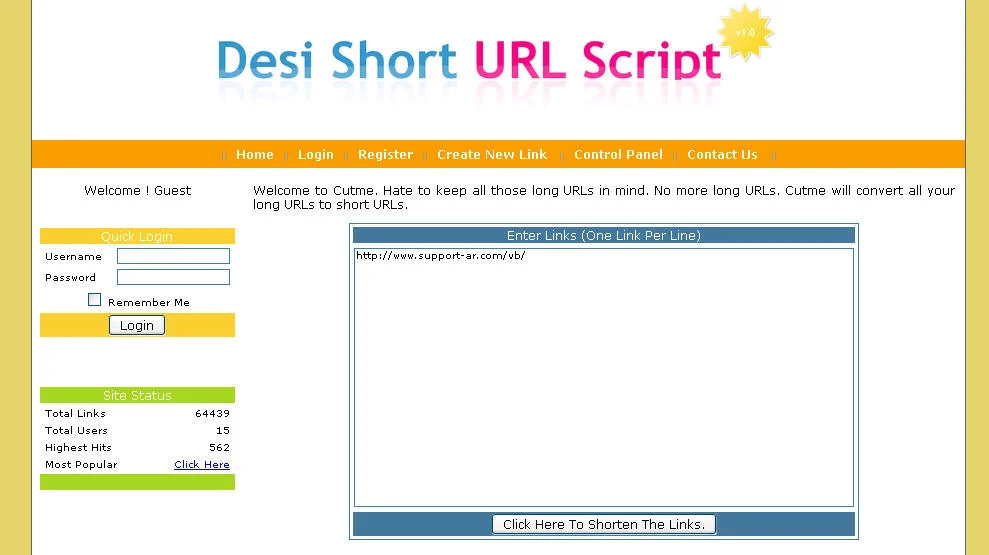This screenshot has width=989, height=555.
Task: Click the Welcome Guest greeting text
Action: point(137,191)
